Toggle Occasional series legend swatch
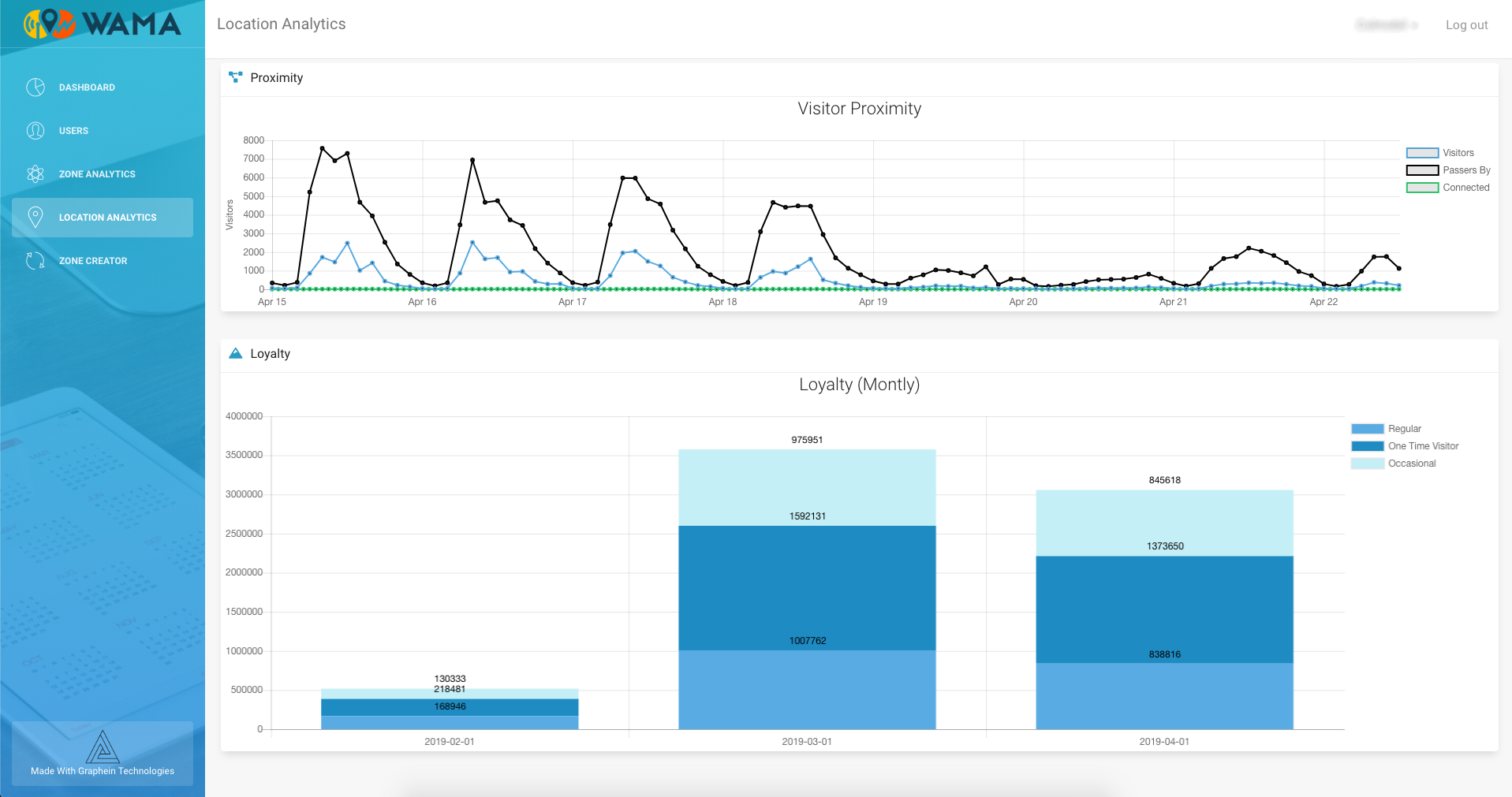The height and width of the screenshot is (797, 1512). click(x=1368, y=464)
